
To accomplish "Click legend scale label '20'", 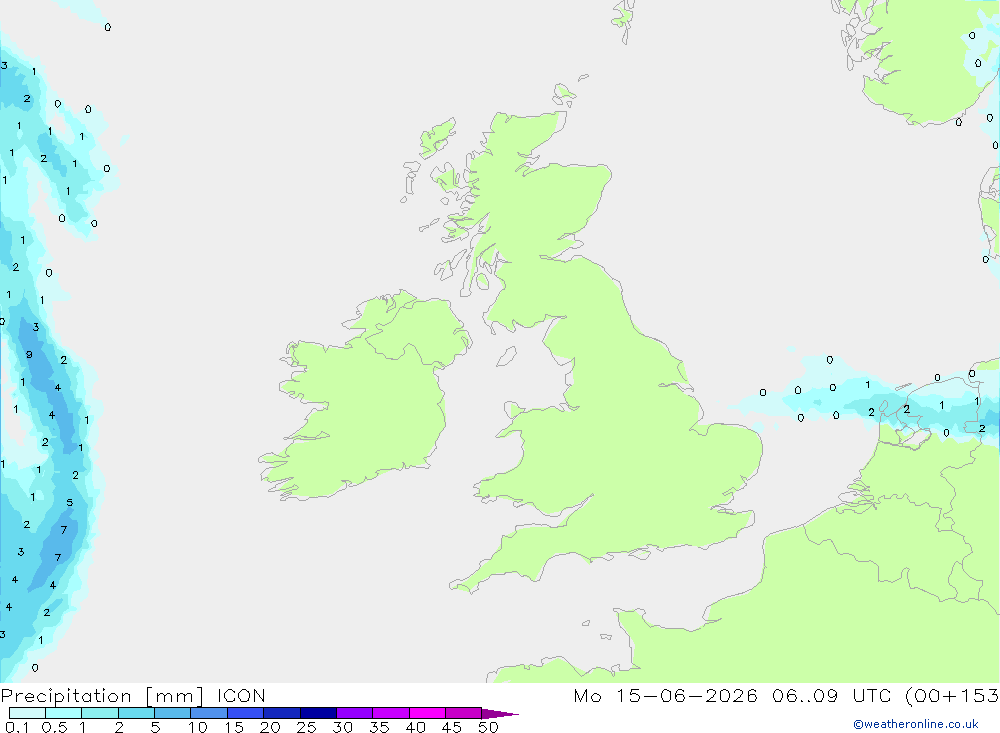I will [270, 727].
